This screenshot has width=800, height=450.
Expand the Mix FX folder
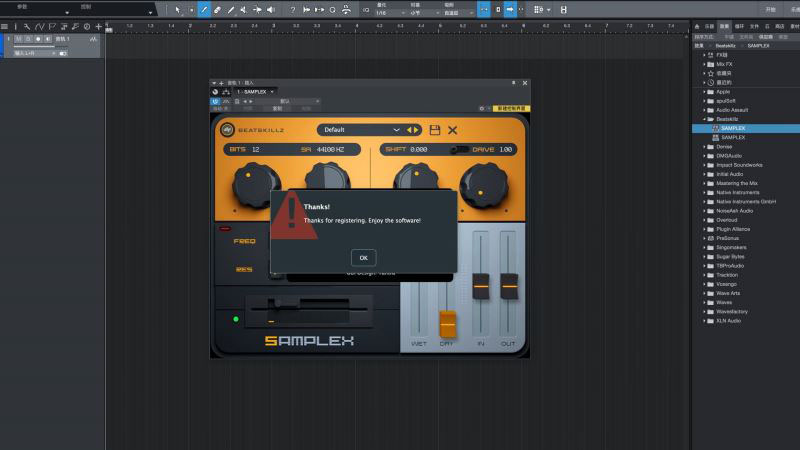click(x=705, y=64)
